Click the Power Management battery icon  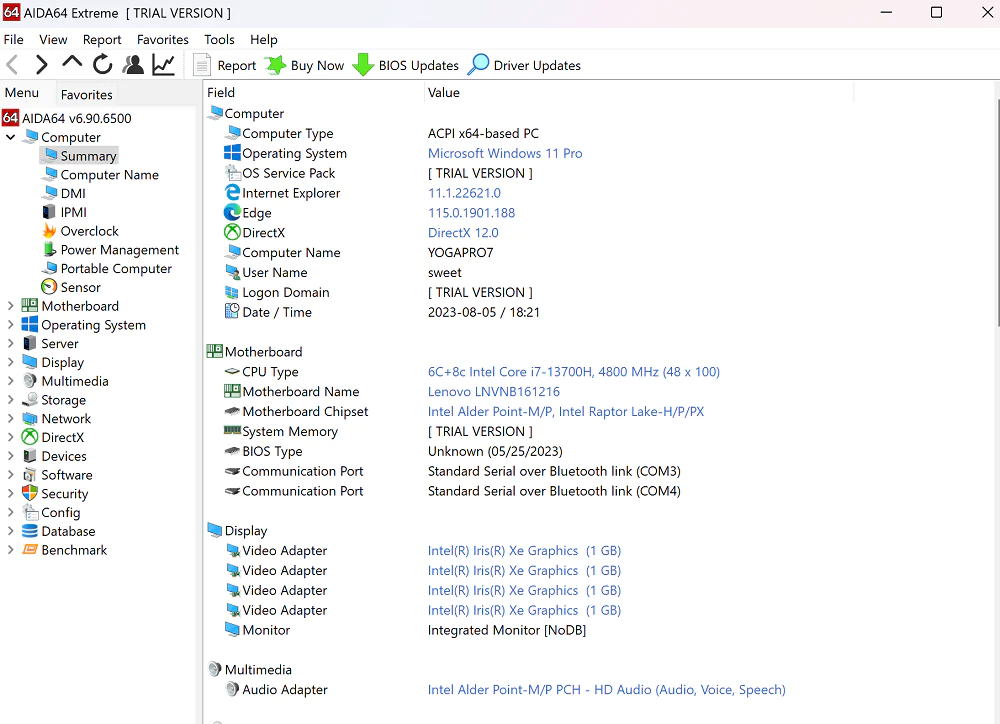(49, 249)
